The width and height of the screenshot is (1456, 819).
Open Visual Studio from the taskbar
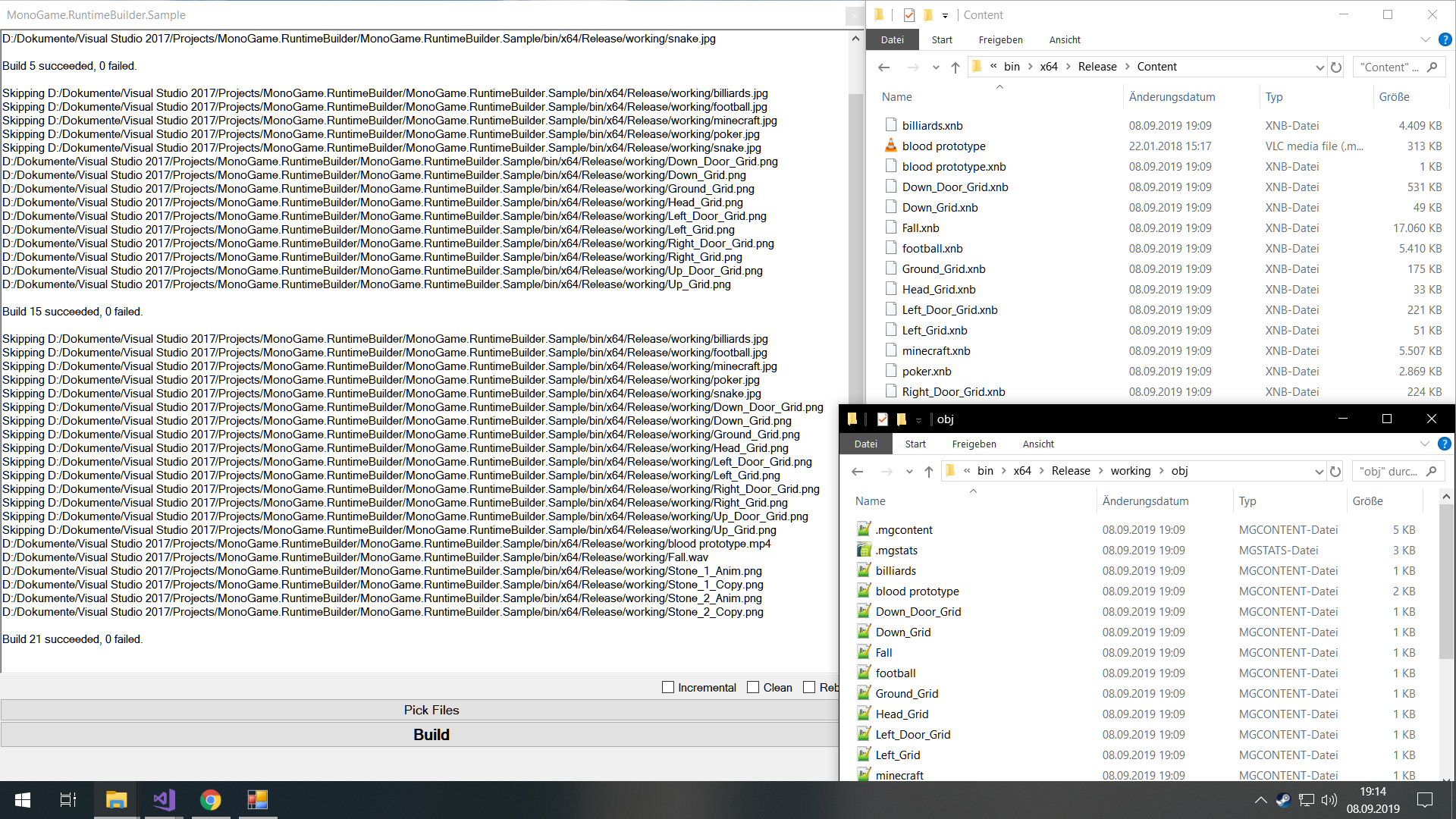tap(164, 799)
